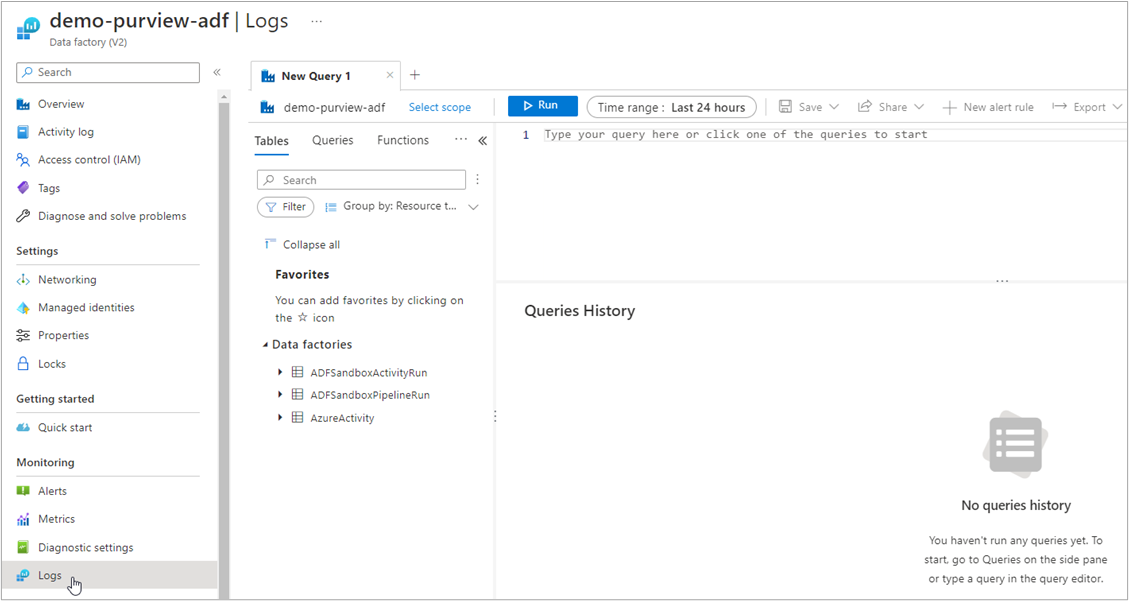Click the ADFSandboxPipelineRun table icon
Viewport: 1129px width, 601px height.
[x=297, y=395]
